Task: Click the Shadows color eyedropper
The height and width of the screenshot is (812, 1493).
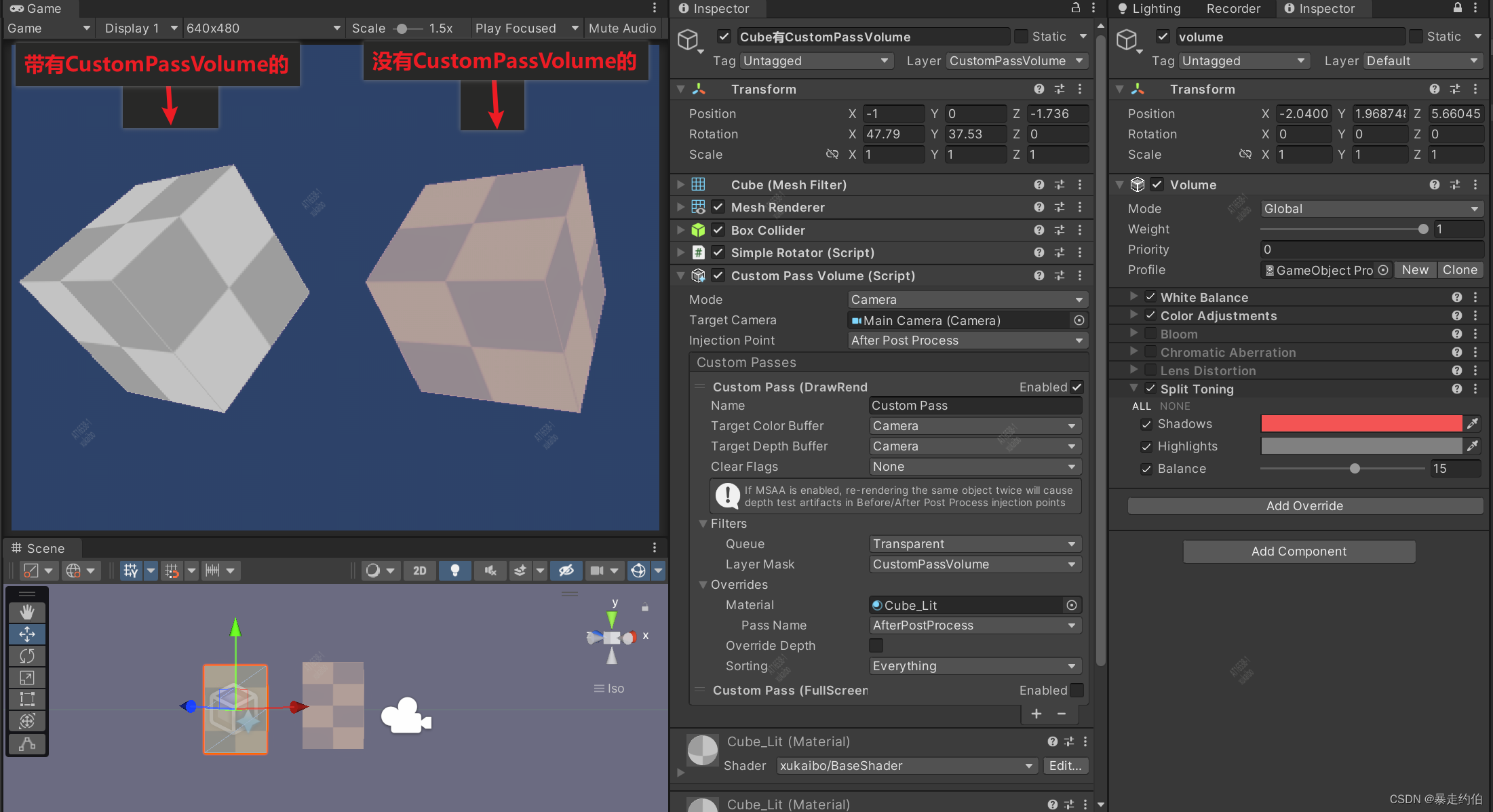Action: pyautogui.click(x=1473, y=423)
